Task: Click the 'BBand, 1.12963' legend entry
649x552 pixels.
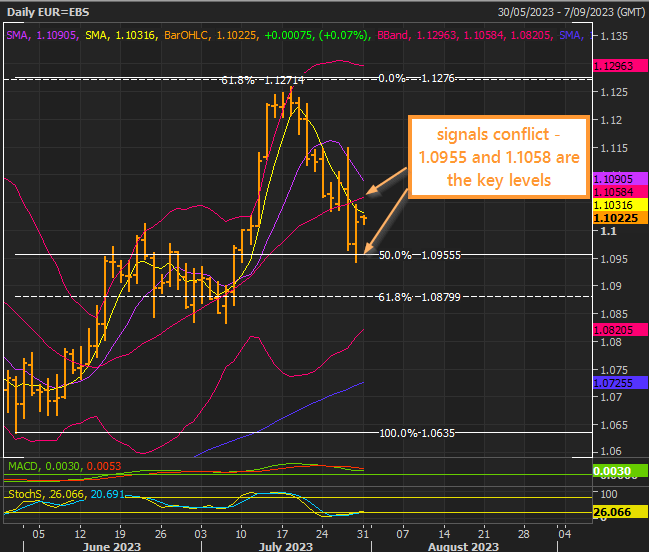Action: pos(417,35)
